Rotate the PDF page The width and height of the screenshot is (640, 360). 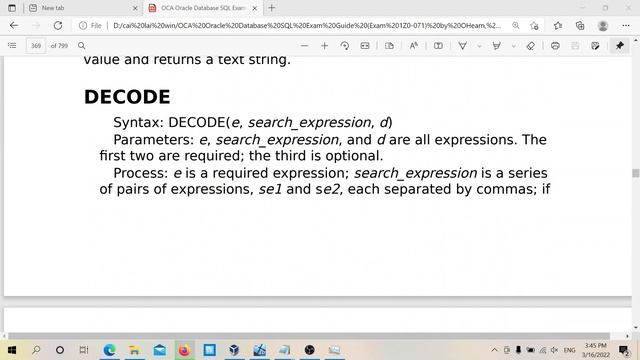tap(345, 46)
